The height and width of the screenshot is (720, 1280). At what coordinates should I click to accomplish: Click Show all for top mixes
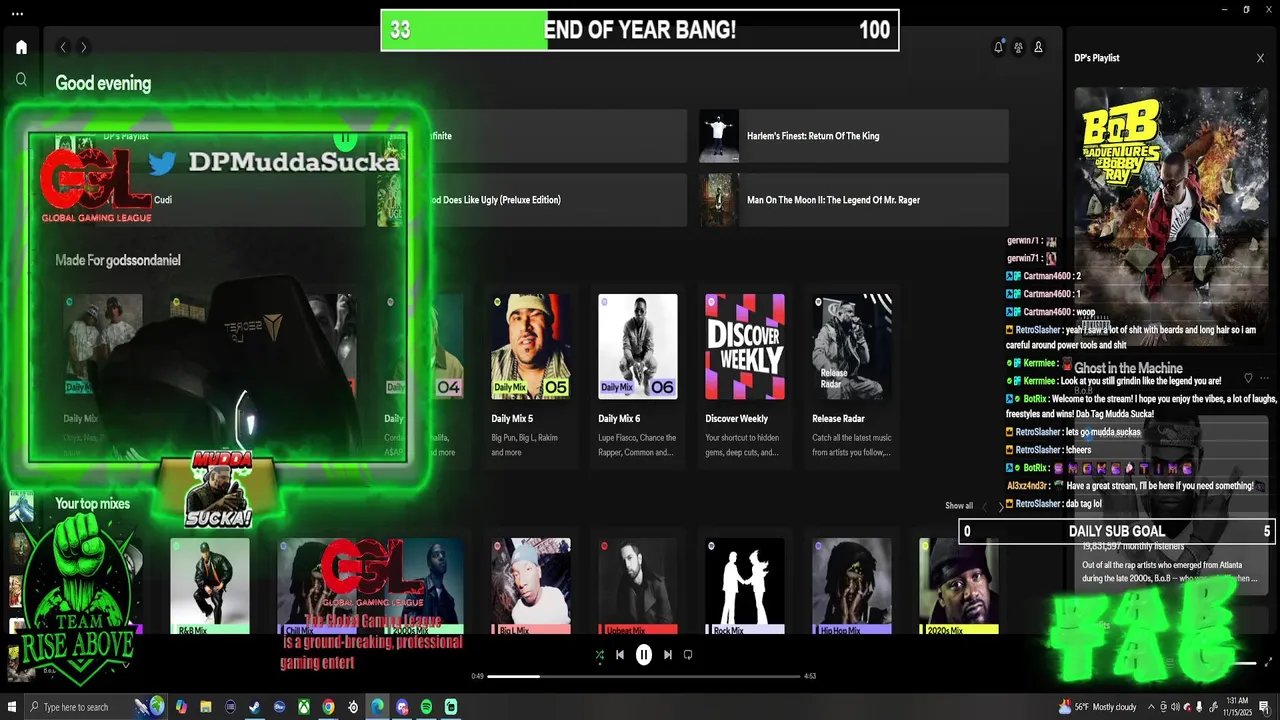[959, 506]
